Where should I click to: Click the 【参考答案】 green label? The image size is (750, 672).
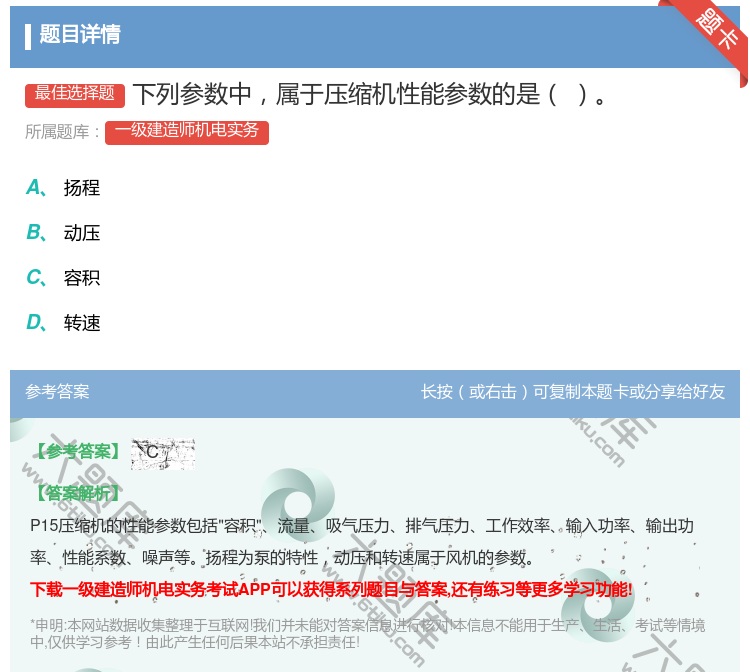coord(78,451)
